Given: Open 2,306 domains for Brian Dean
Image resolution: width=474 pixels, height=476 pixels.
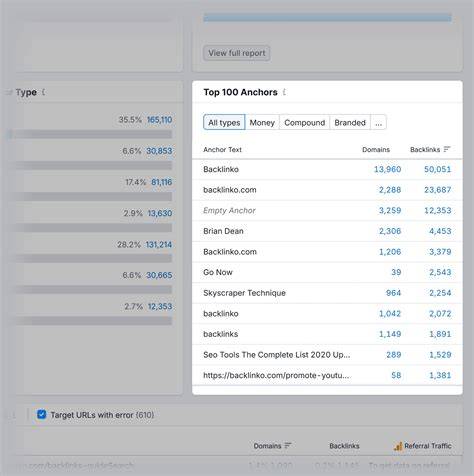Looking at the screenshot, I should (390, 231).
